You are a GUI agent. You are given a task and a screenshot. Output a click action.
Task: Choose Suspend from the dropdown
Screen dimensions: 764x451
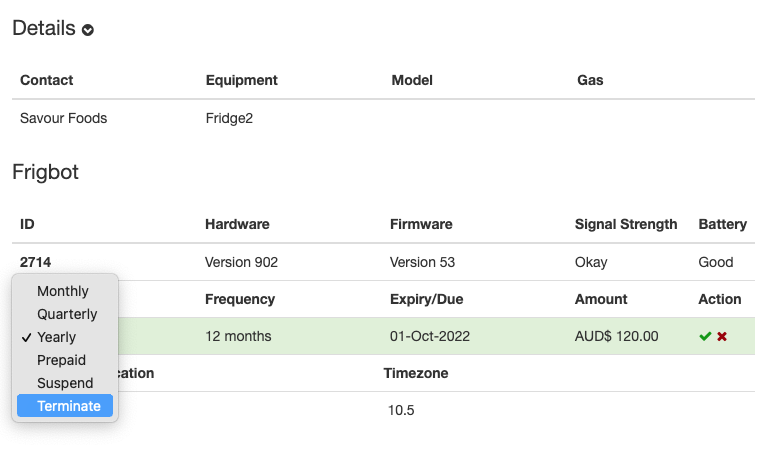coord(65,383)
